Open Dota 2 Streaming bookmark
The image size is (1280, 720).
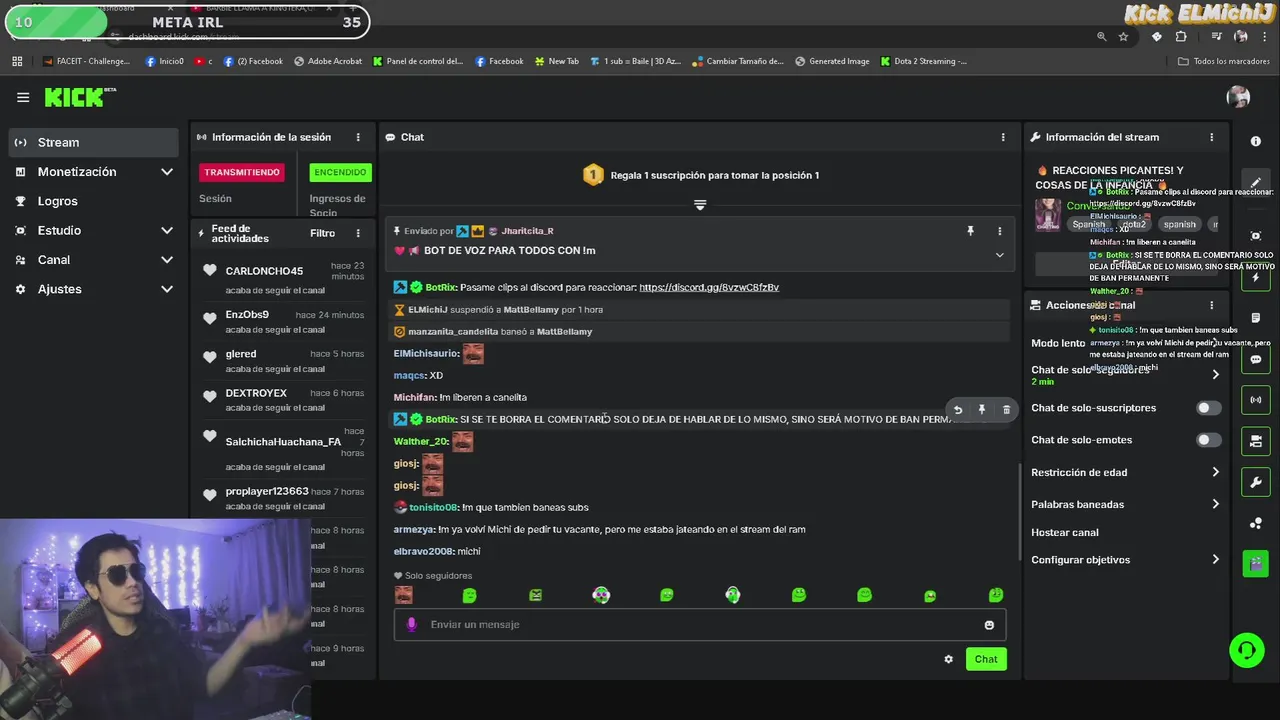(x=923, y=61)
